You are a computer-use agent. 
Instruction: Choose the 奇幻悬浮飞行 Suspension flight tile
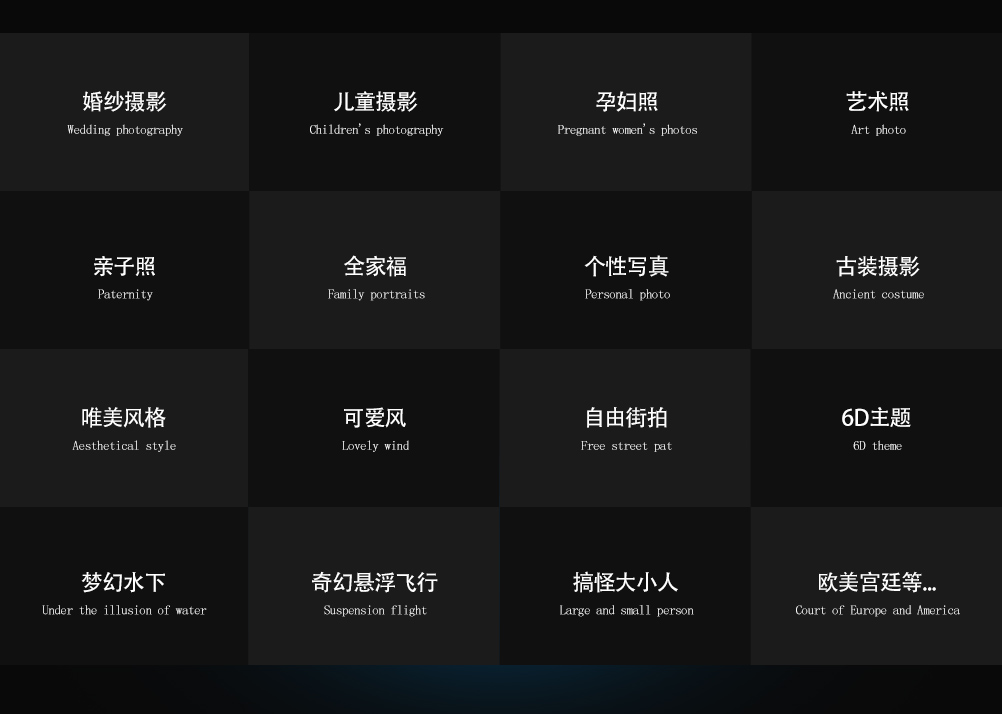tap(374, 586)
